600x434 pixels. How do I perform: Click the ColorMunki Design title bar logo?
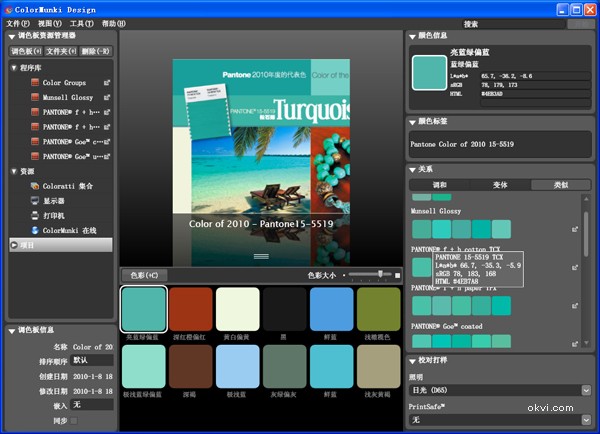point(8,10)
